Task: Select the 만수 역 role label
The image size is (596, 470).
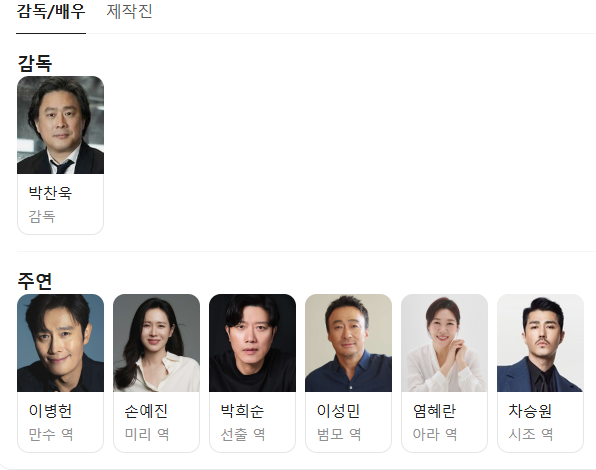Action: pyautogui.click(x=51, y=434)
